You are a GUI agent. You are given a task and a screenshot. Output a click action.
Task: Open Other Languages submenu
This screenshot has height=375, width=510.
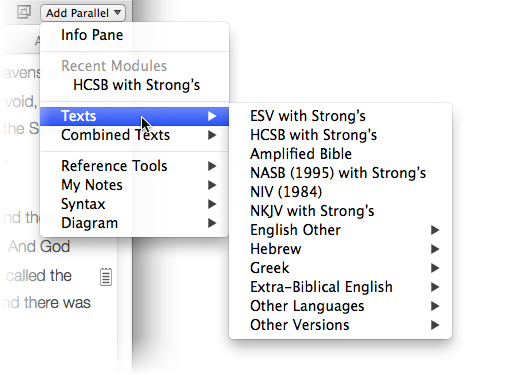(x=341, y=306)
